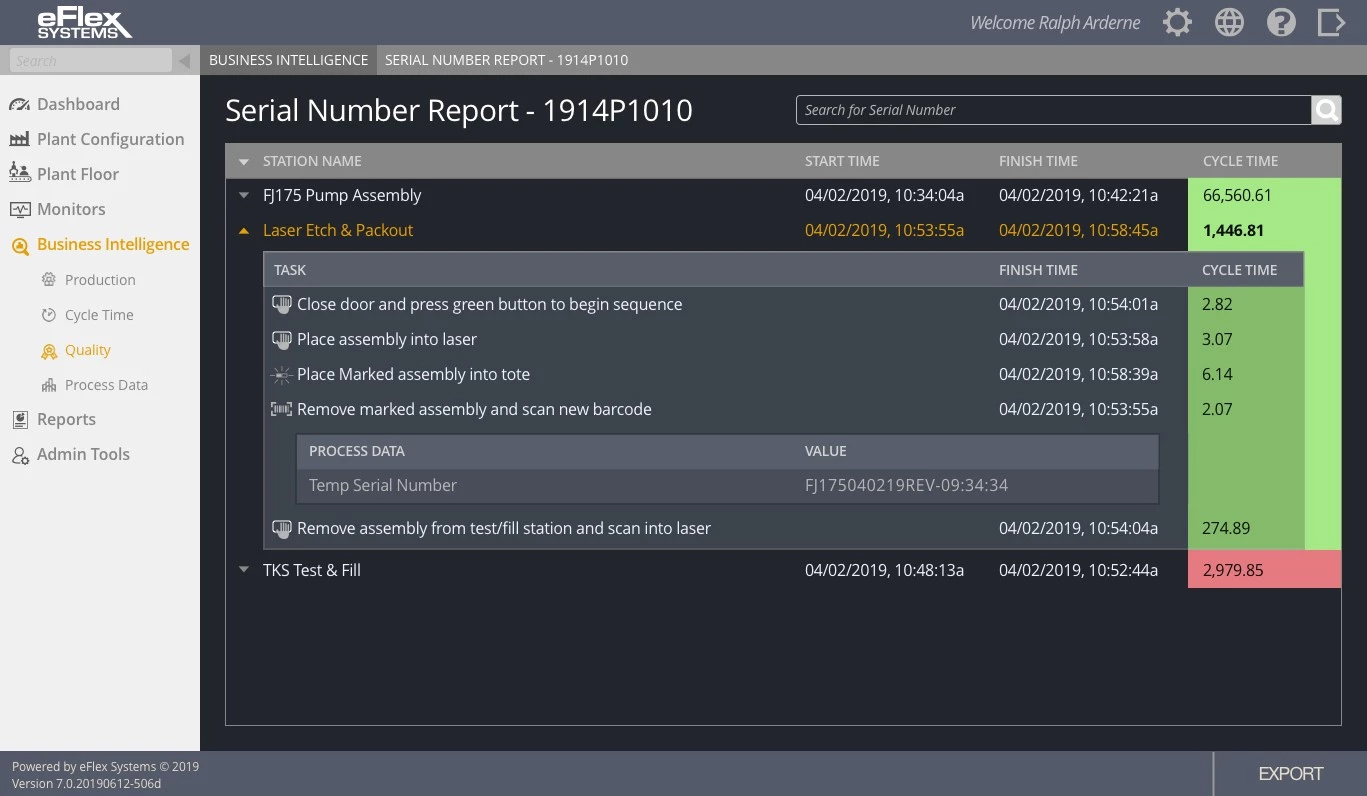Screen dimensions: 1367x796
Task: Click the Dashboard gauge icon
Action: (20, 105)
